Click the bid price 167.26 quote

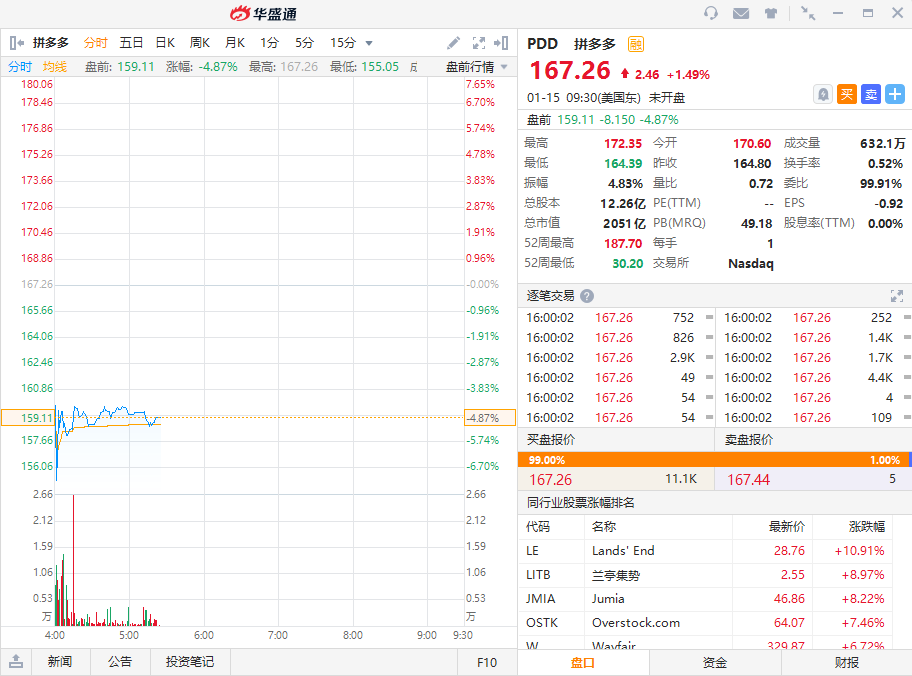(551, 480)
